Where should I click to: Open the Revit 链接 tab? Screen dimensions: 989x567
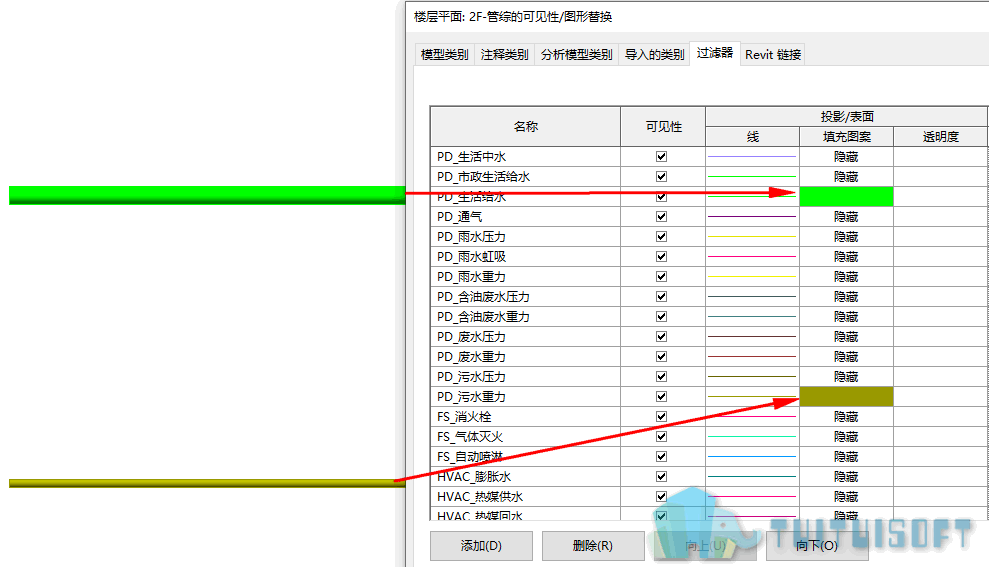[x=773, y=55]
